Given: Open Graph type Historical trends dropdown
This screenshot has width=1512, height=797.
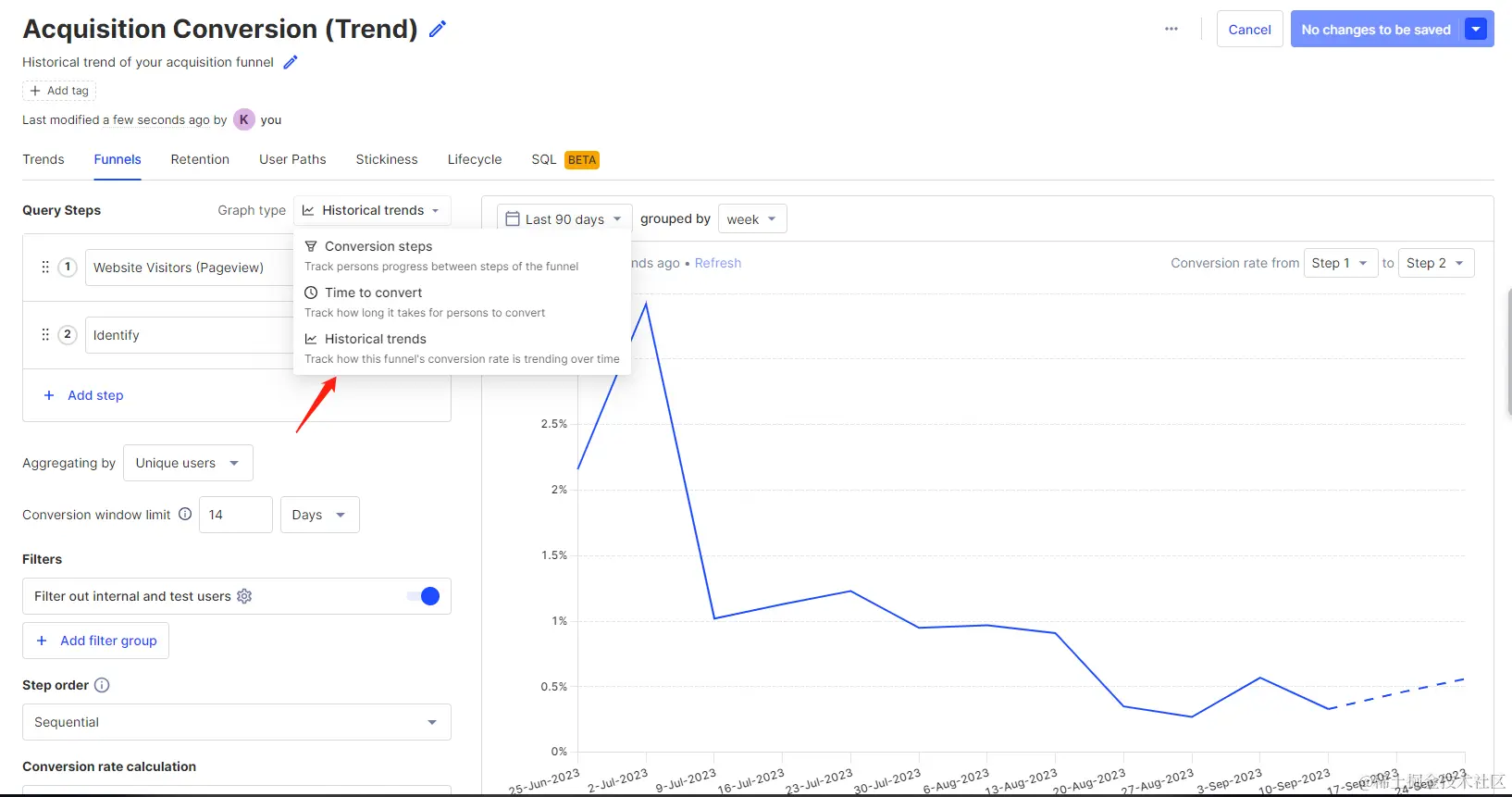Looking at the screenshot, I should click(x=372, y=210).
